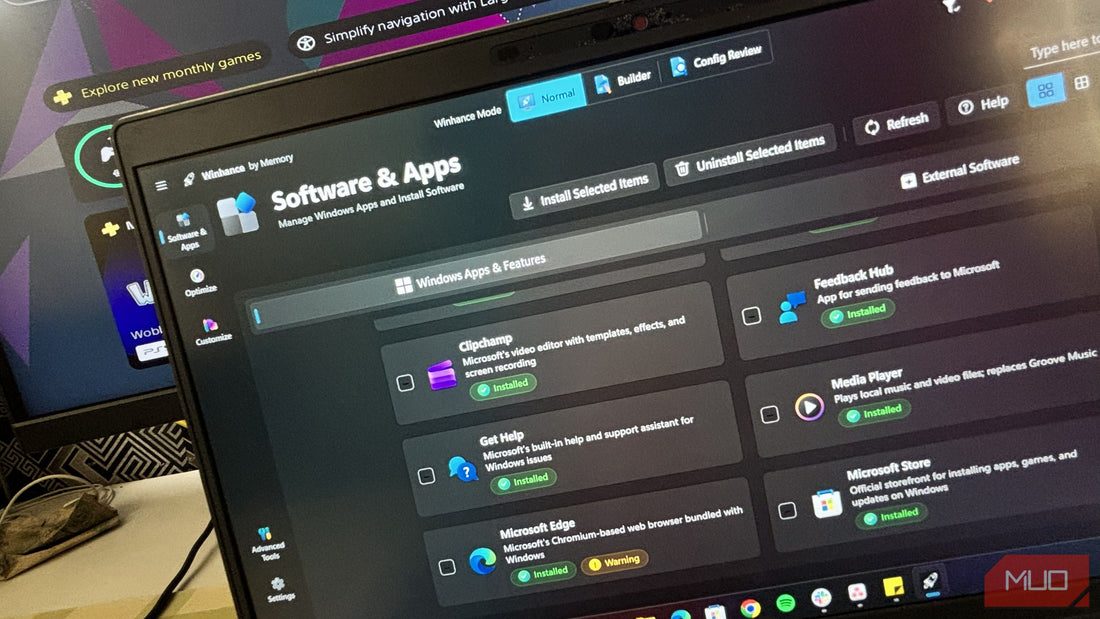Tick the Clipchamp checkbox
Image resolution: width=1100 pixels, height=619 pixels.
pyautogui.click(x=405, y=382)
